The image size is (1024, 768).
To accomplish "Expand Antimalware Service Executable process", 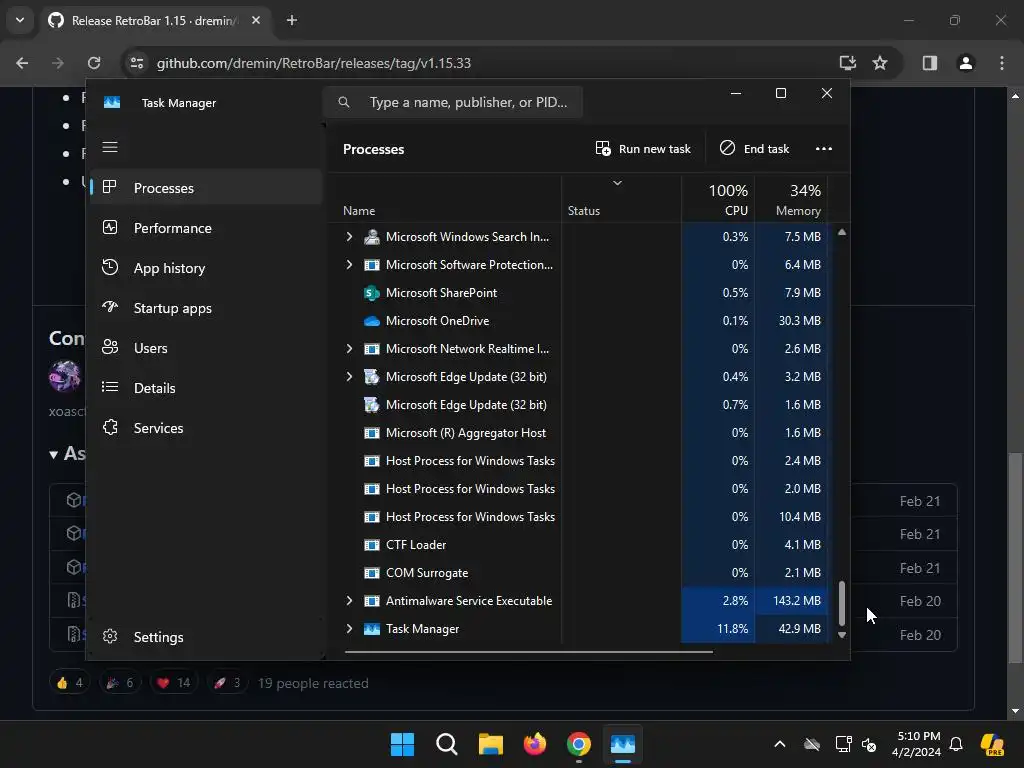I will (x=349, y=601).
